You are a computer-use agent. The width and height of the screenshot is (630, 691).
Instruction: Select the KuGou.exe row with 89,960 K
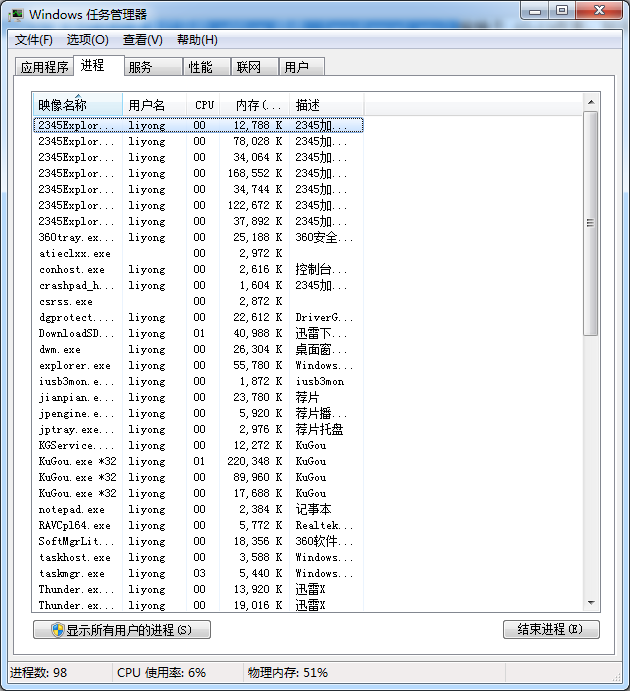pyautogui.click(x=198, y=477)
